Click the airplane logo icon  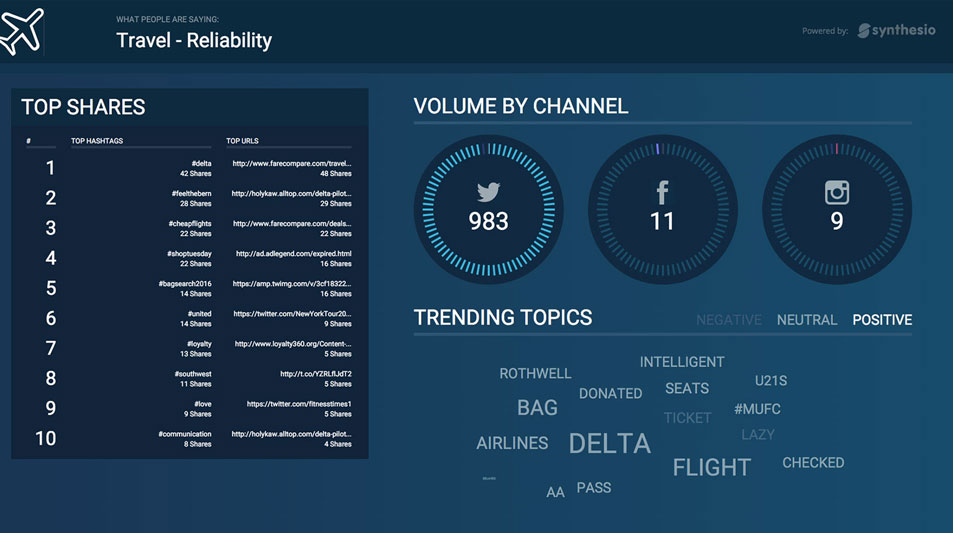coord(22,30)
